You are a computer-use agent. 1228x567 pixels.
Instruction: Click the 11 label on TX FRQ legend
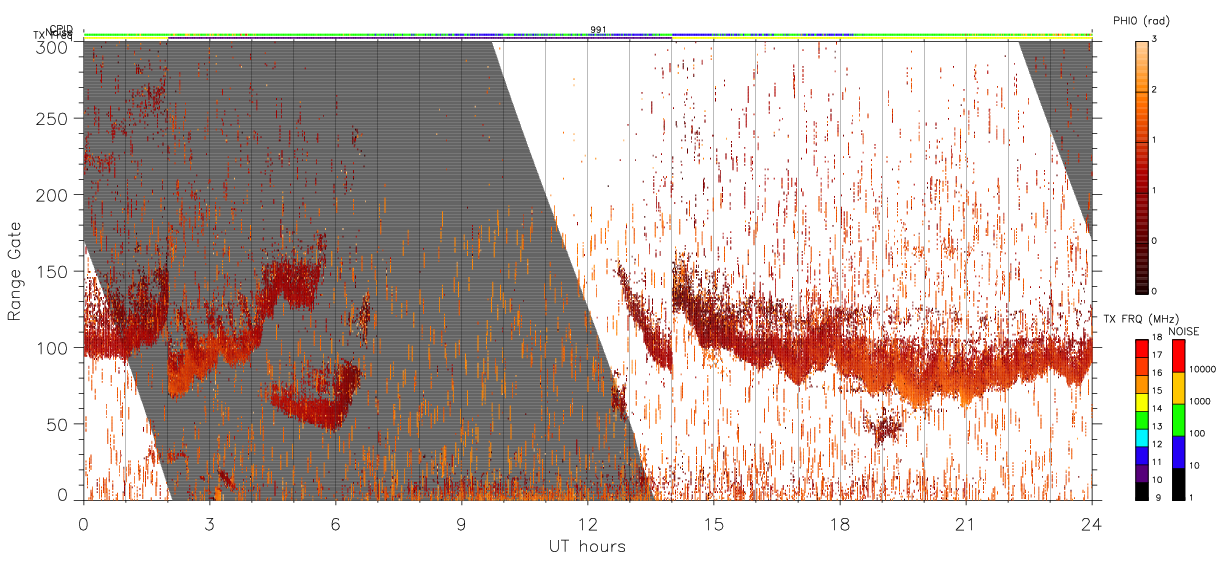(x=1157, y=462)
